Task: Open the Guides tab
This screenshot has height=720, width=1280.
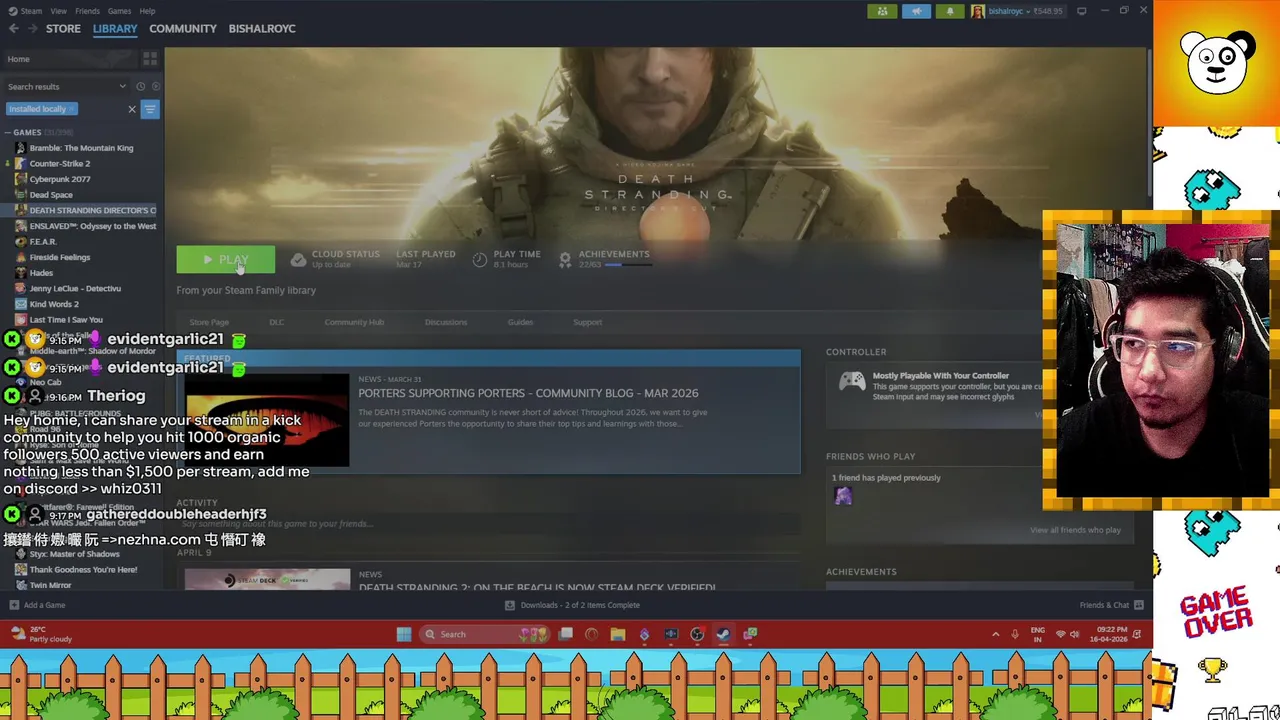Action: pos(520,322)
